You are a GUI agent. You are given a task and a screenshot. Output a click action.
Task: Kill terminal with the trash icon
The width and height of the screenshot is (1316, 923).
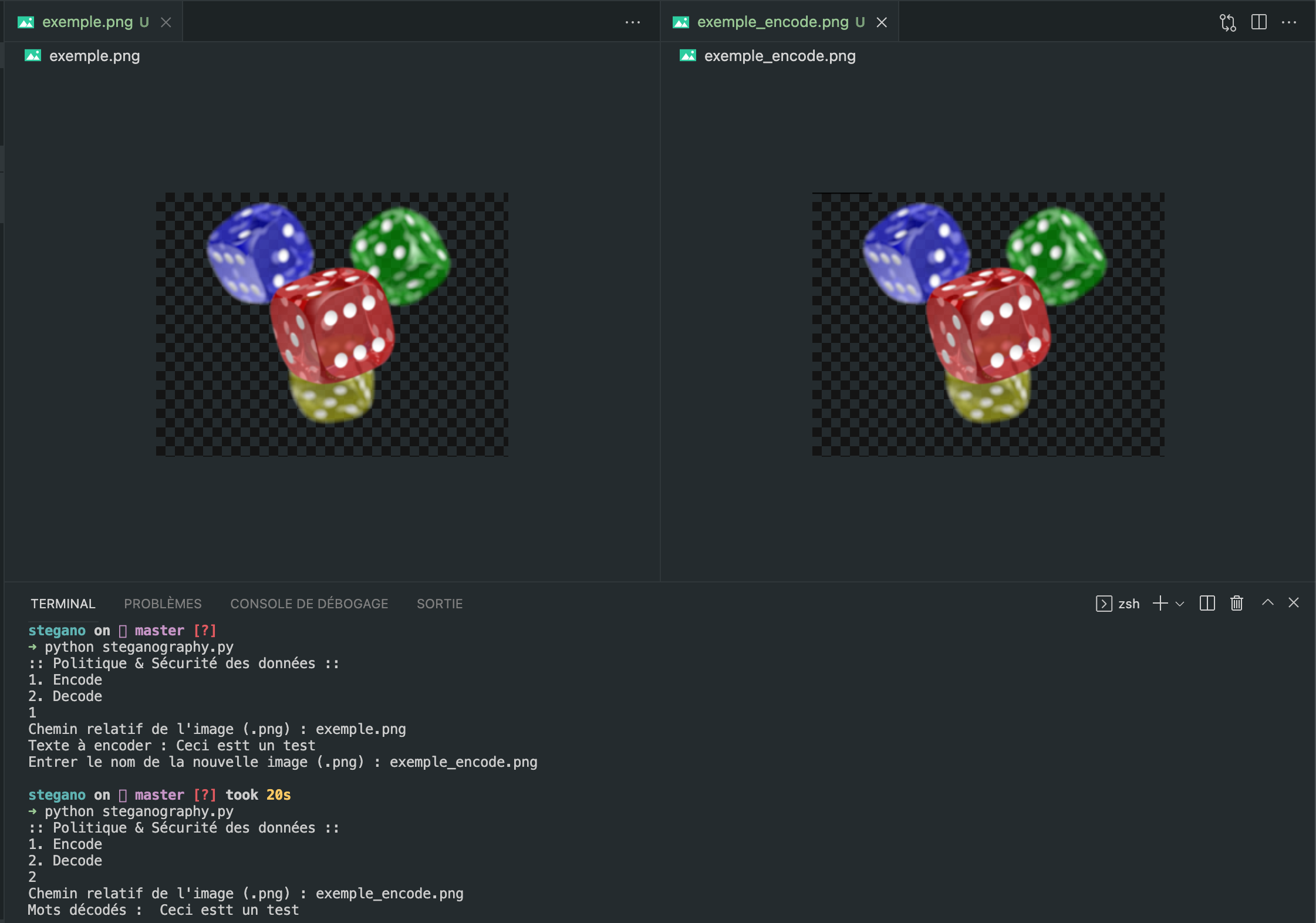[x=1237, y=604]
